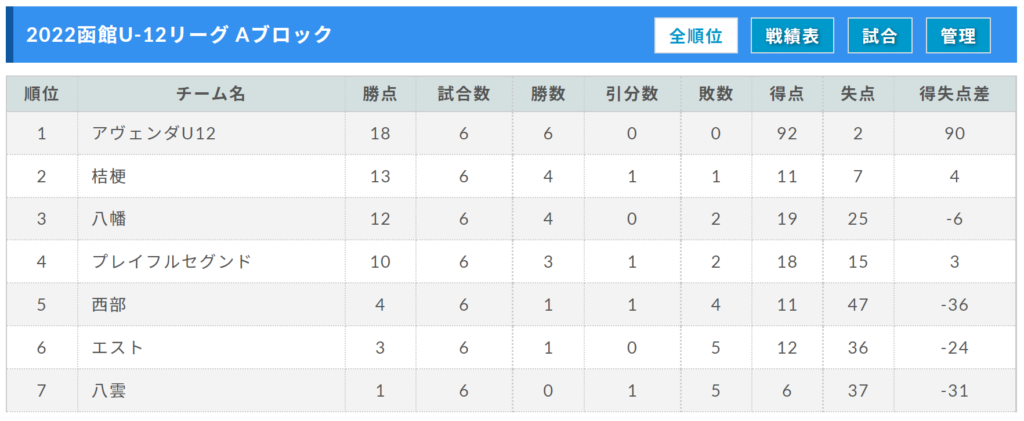Screen dimensions: 1024x421
Task: Click the 管理 button
Action: click(958, 36)
